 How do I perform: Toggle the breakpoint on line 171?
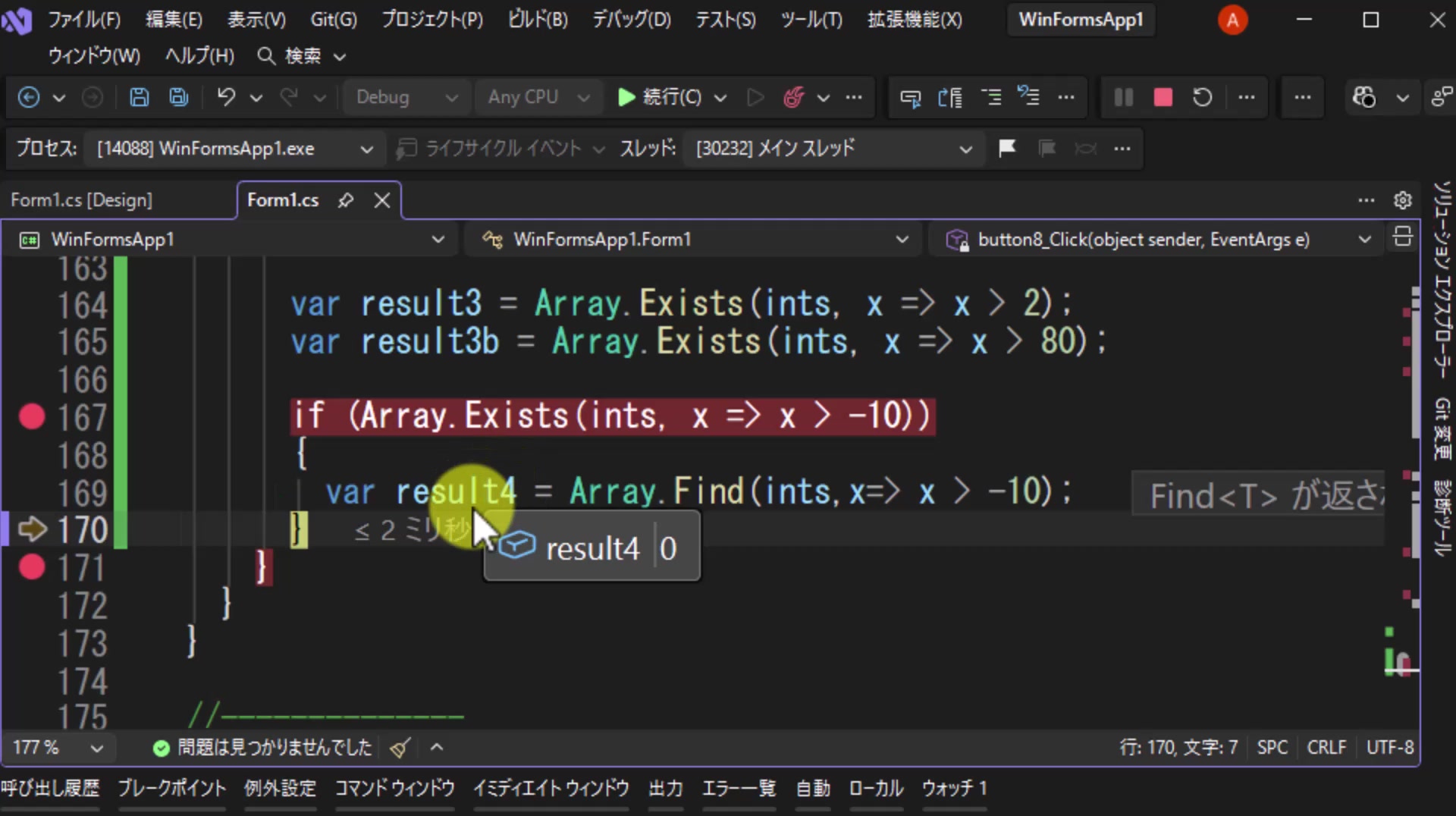click(x=32, y=566)
